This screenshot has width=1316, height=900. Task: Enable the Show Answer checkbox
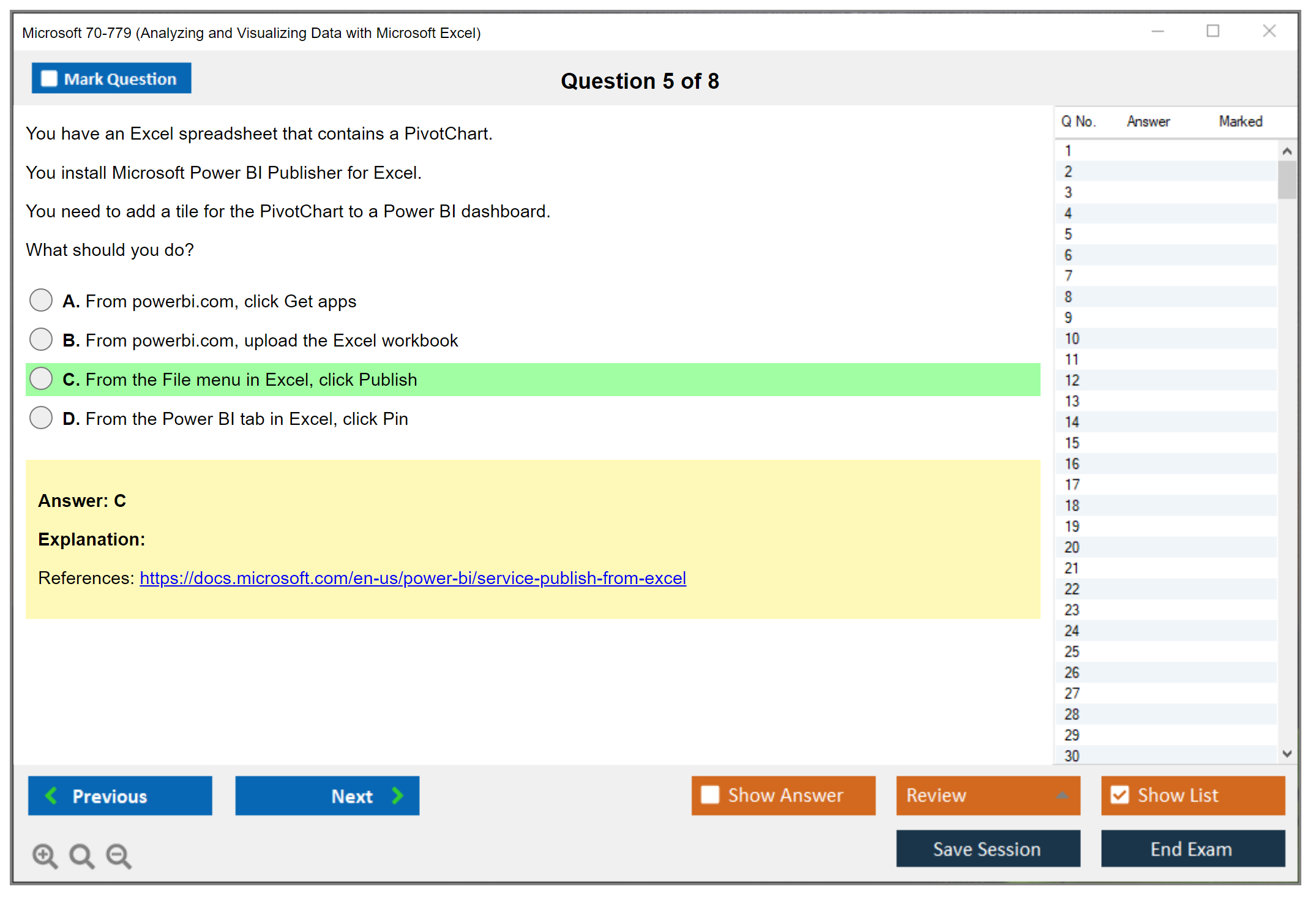pyautogui.click(x=710, y=795)
